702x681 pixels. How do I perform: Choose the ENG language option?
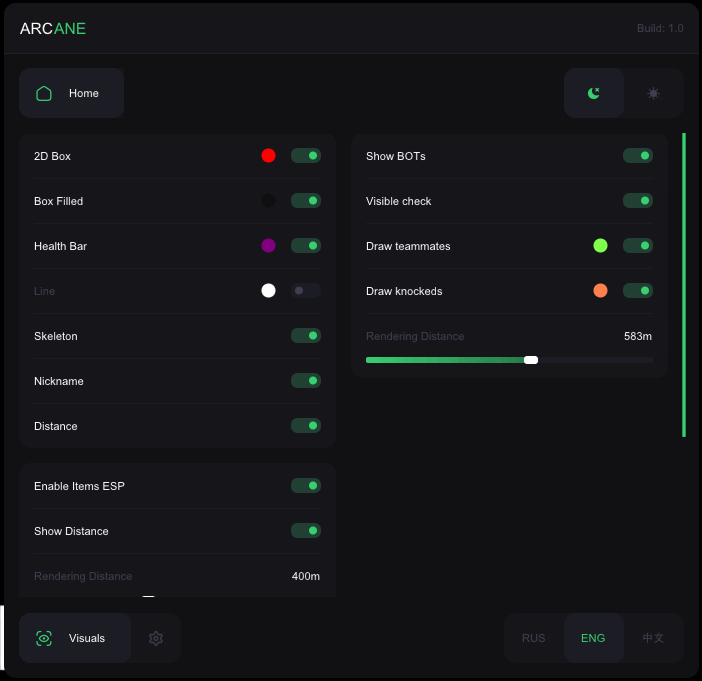pyautogui.click(x=593, y=638)
